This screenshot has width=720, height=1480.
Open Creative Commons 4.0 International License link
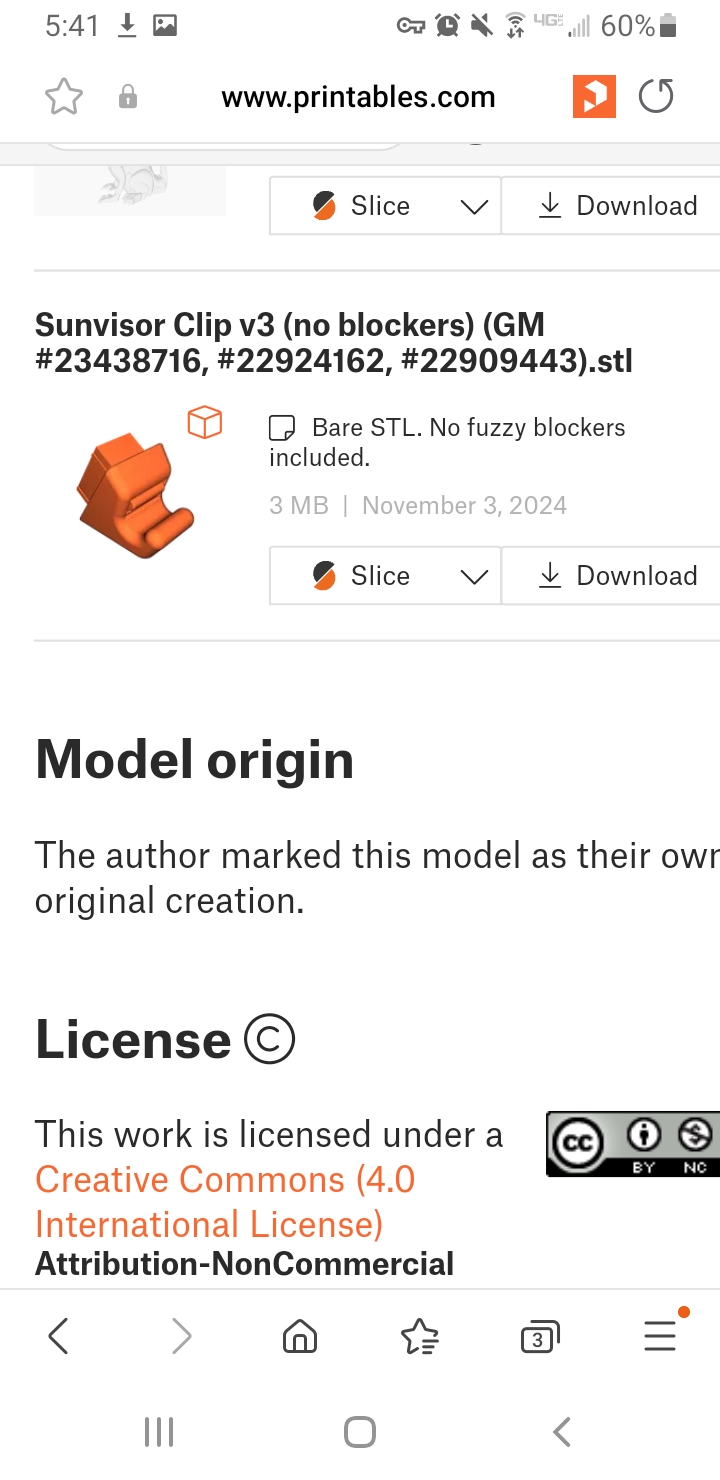225,1202
